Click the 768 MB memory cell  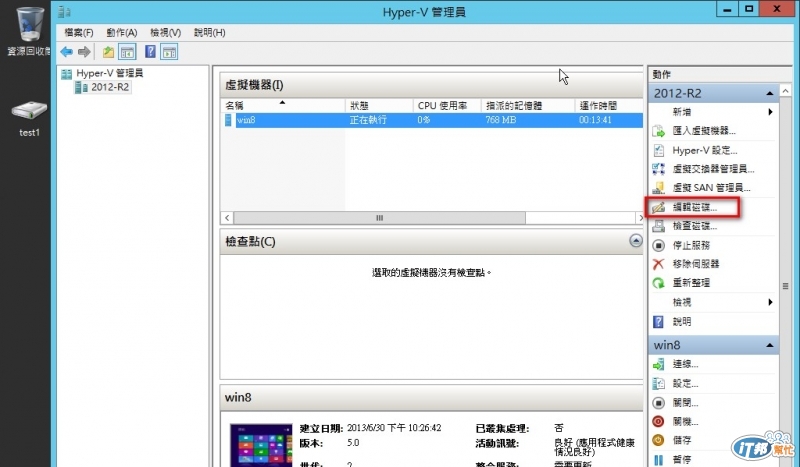coord(501,120)
